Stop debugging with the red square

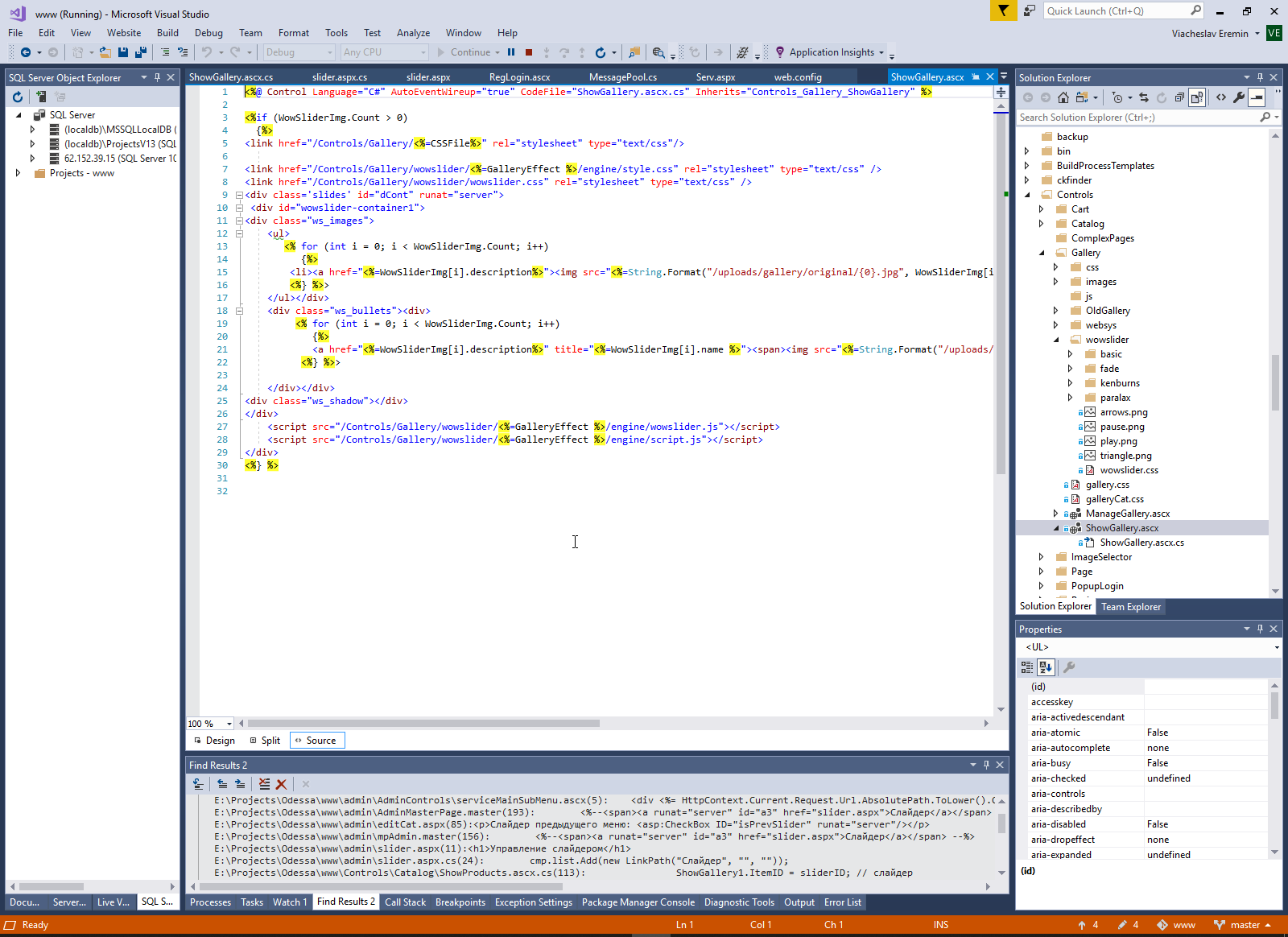coord(529,52)
